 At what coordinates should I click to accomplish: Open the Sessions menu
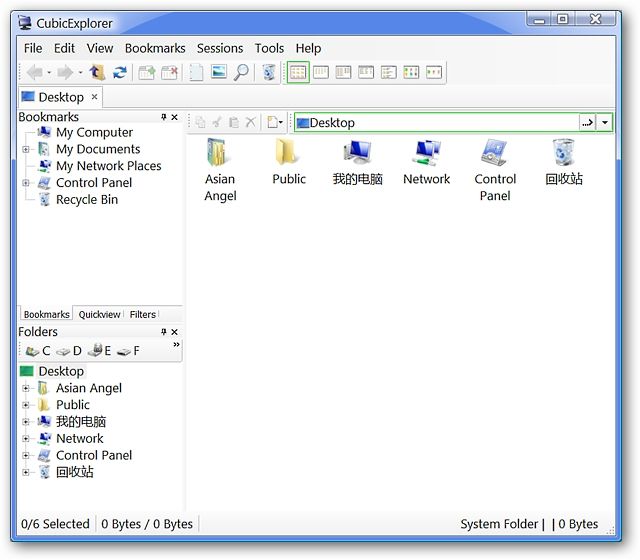tap(220, 48)
